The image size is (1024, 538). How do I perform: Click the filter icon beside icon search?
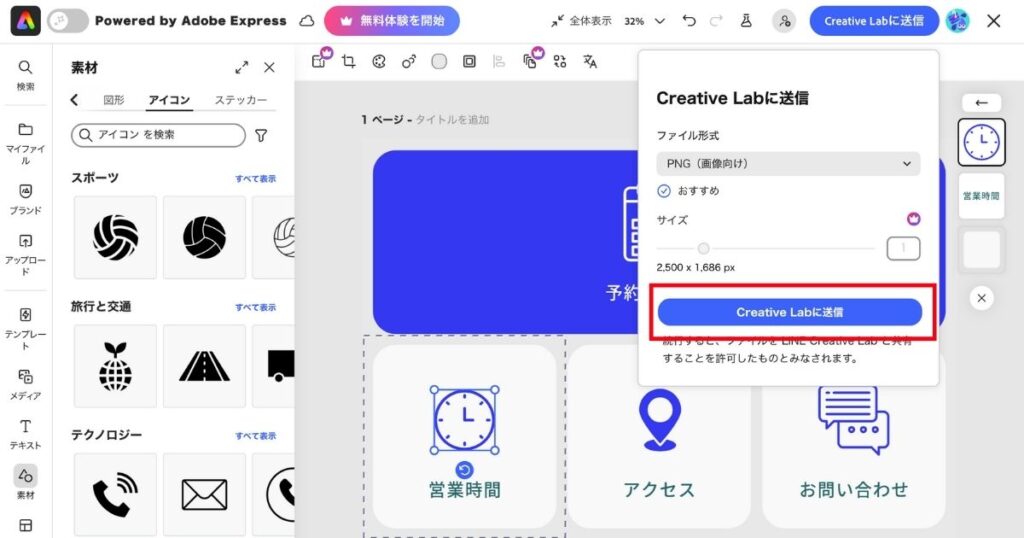[261, 135]
